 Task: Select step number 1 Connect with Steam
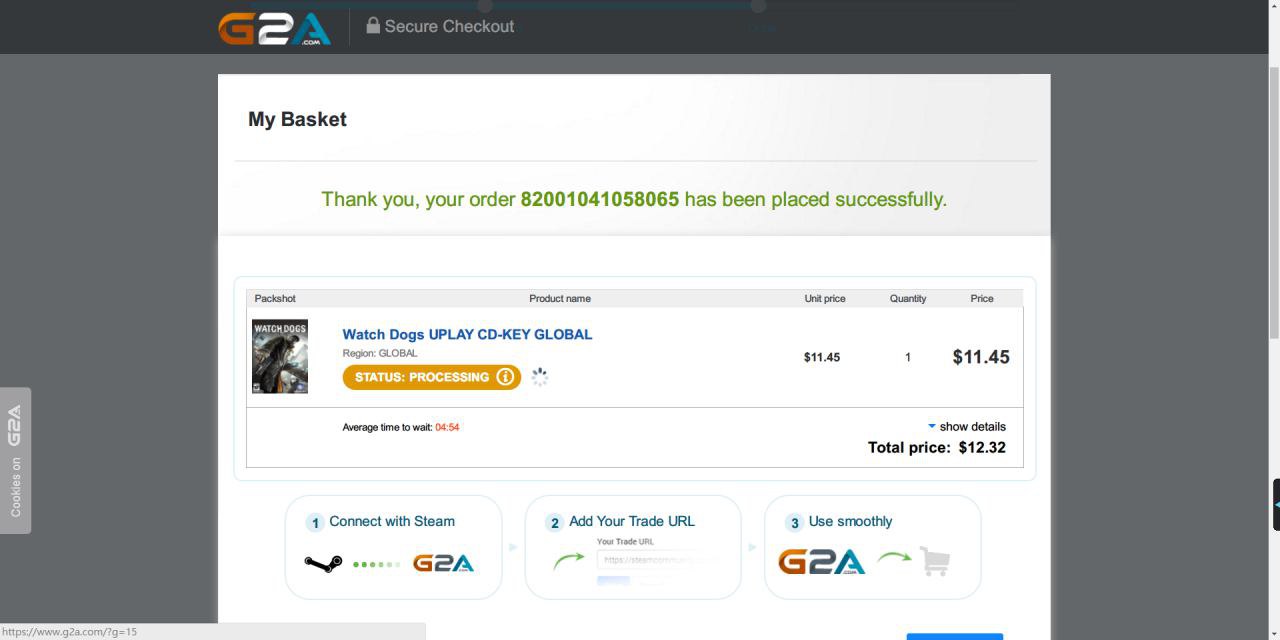[315, 523]
